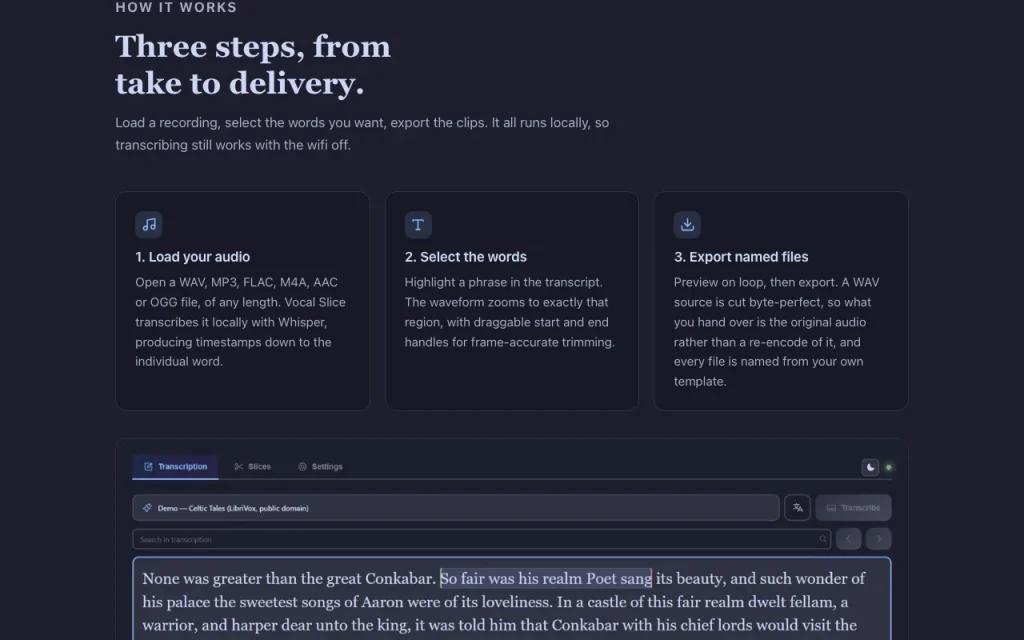Jump to the previous search result chevron
The image size is (1024, 640).
[848, 539]
